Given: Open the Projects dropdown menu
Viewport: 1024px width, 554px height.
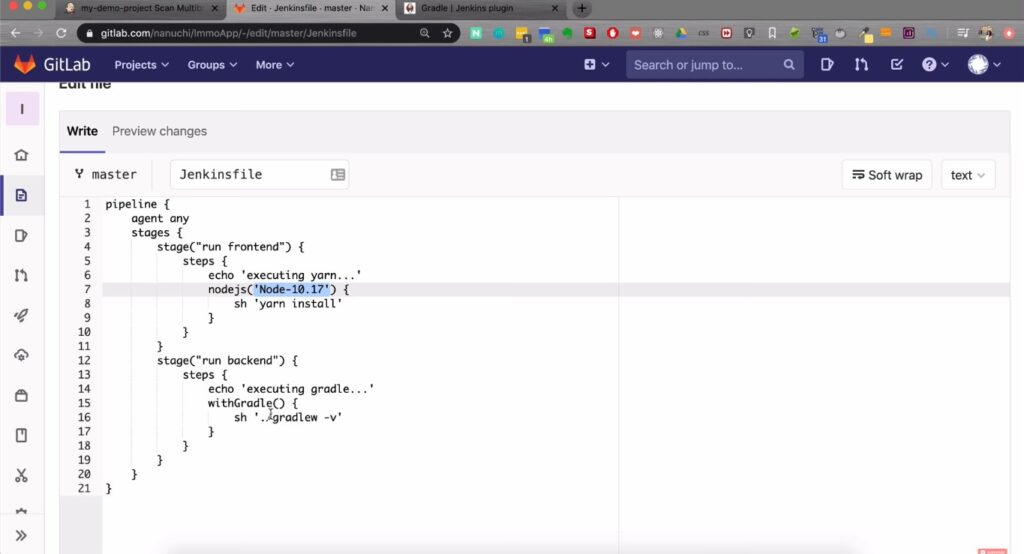Looking at the screenshot, I should click(141, 65).
